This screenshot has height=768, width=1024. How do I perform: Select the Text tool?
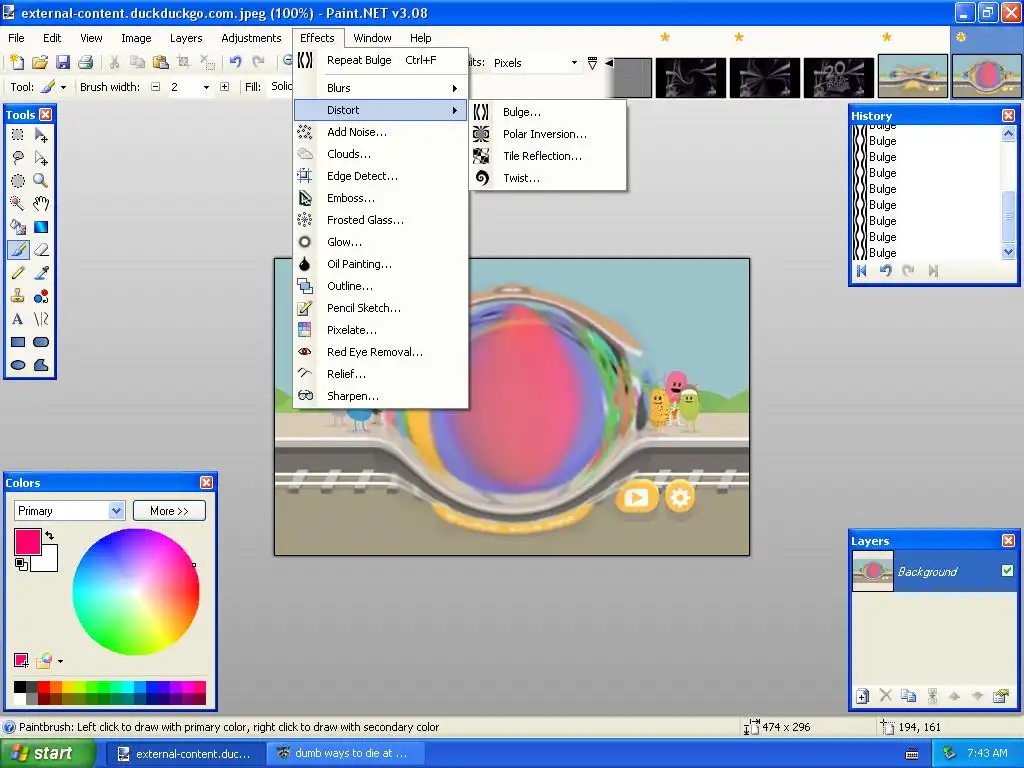point(18,319)
